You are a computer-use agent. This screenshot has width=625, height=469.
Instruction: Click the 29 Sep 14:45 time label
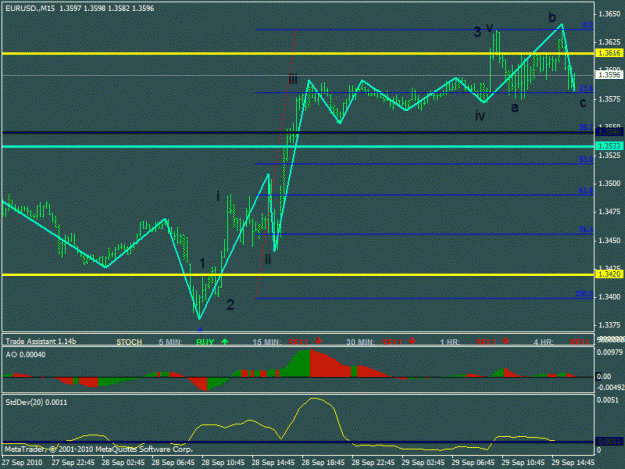pos(573,463)
